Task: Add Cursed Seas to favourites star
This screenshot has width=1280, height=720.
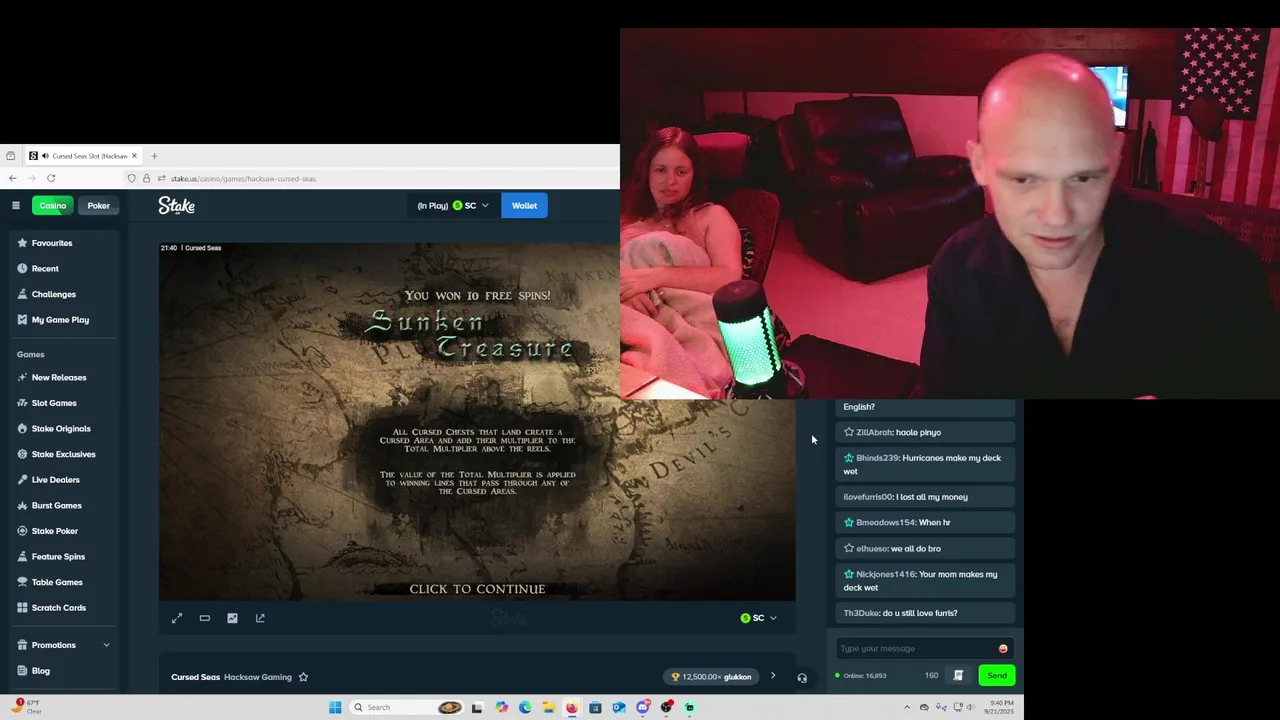Action: tap(303, 677)
